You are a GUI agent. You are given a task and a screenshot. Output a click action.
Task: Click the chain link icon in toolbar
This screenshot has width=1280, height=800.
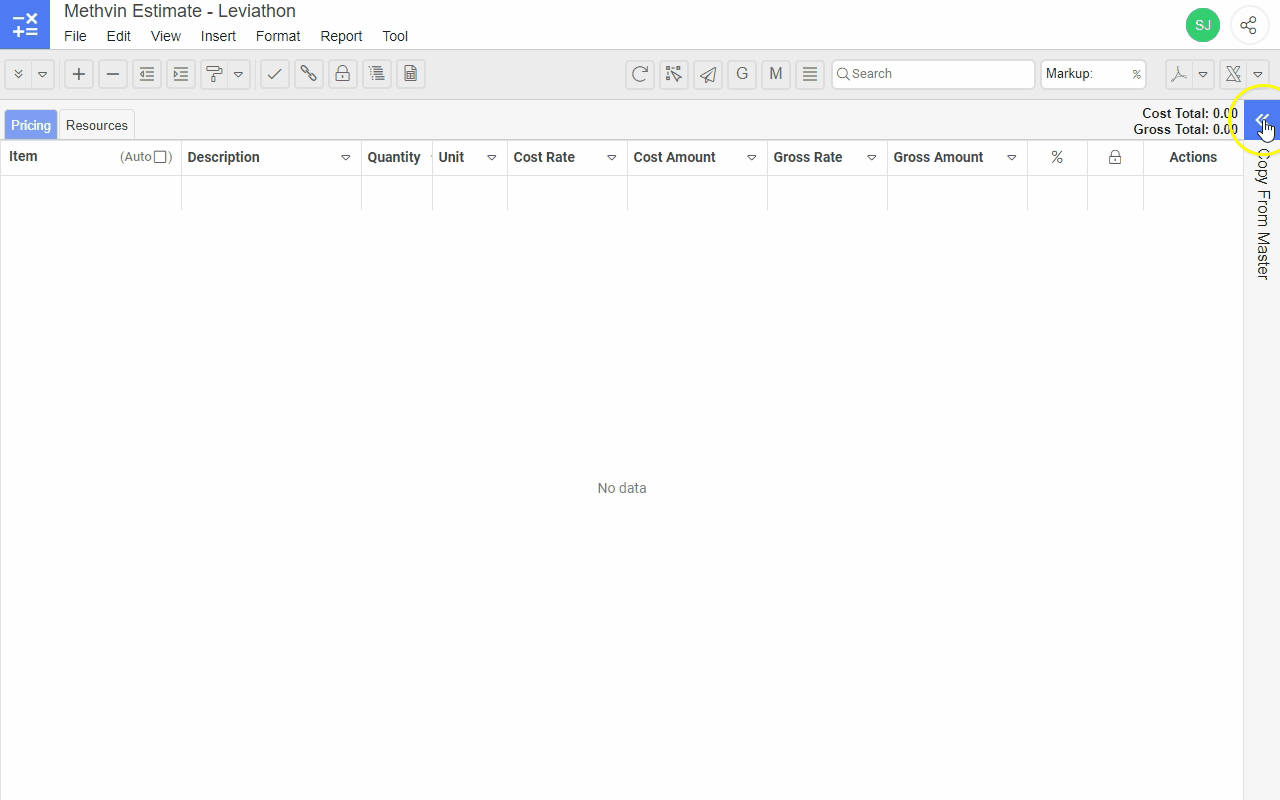(308, 74)
